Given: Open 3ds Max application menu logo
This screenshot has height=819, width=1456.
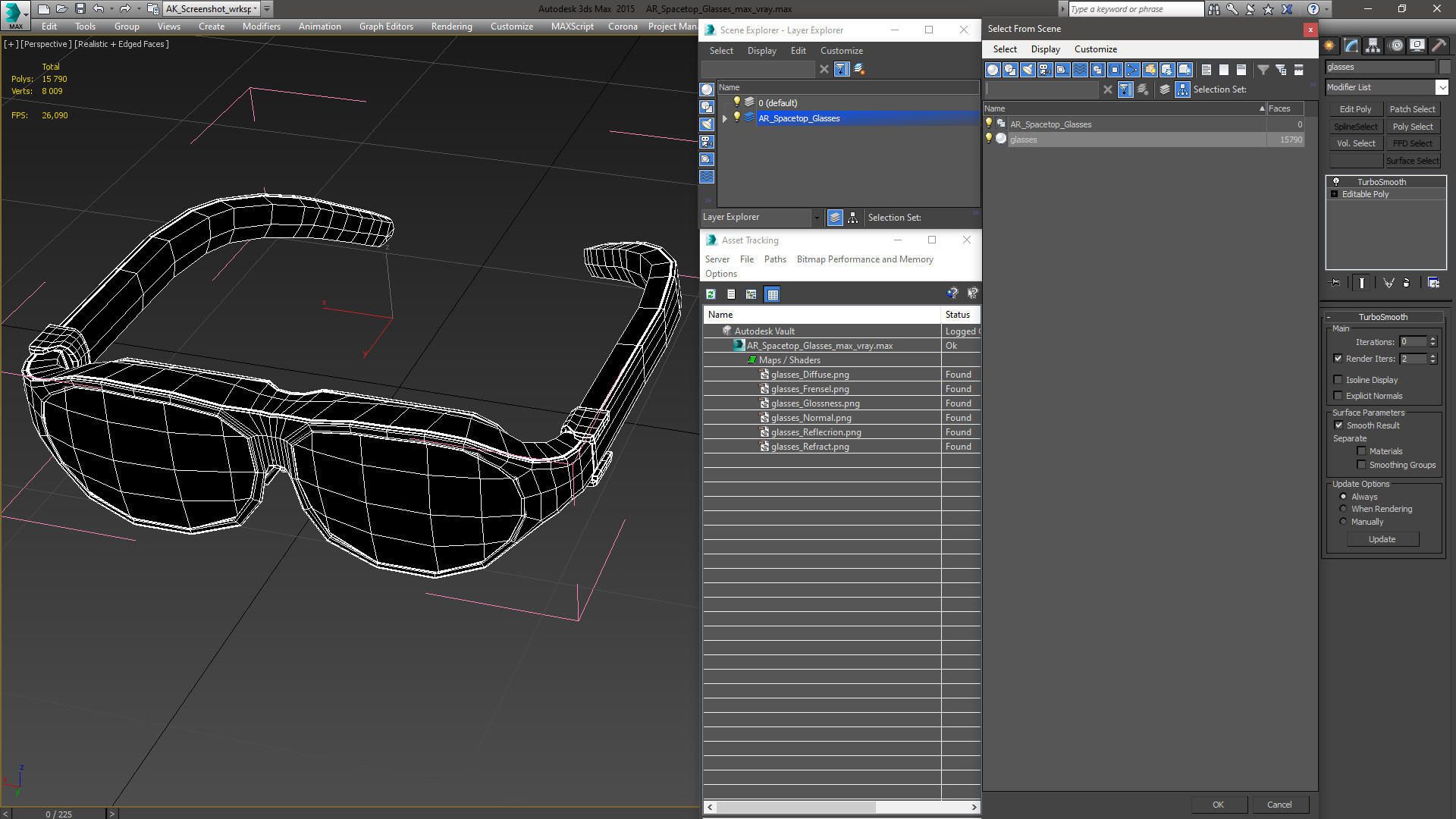Looking at the screenshot, I should 15,14.
